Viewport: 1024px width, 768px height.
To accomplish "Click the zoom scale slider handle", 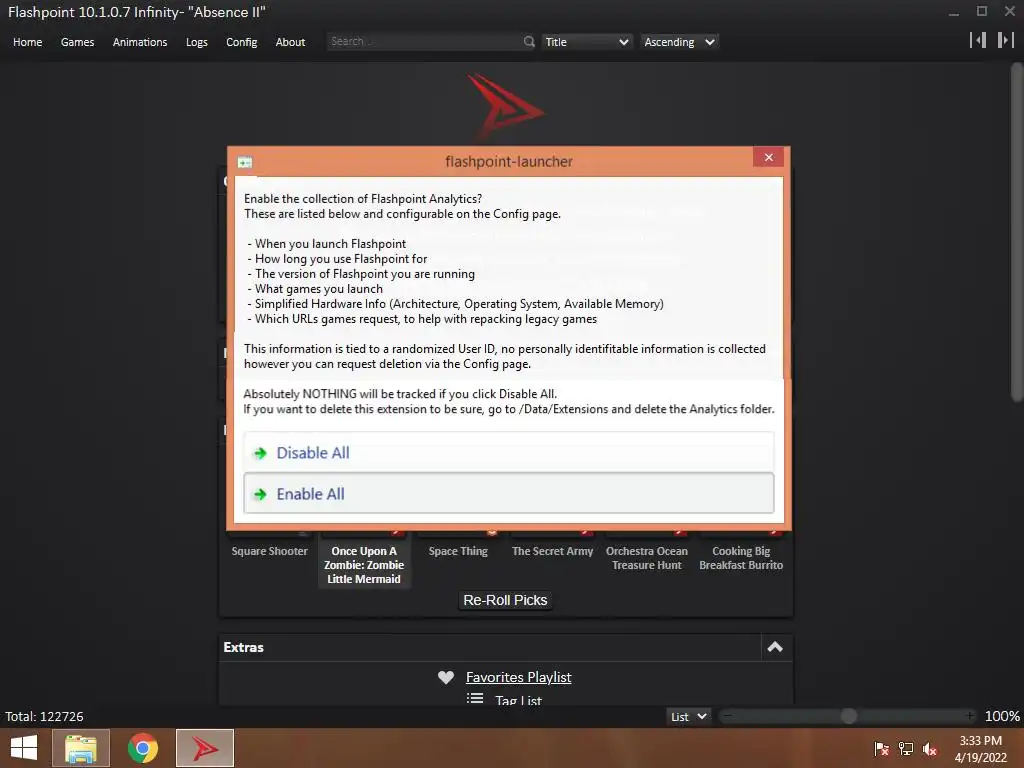I will (848, 716).
